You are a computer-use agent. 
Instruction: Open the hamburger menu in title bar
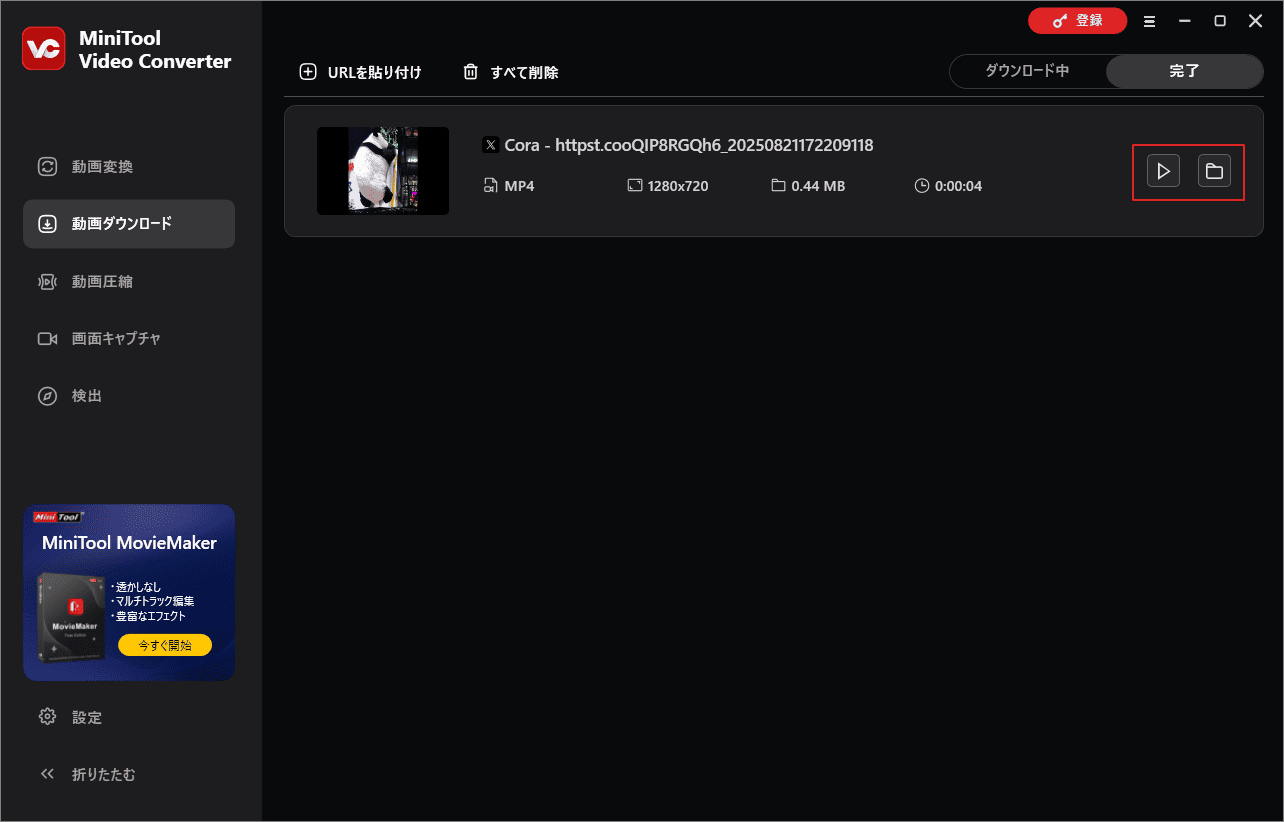[x=1150, y=21]
